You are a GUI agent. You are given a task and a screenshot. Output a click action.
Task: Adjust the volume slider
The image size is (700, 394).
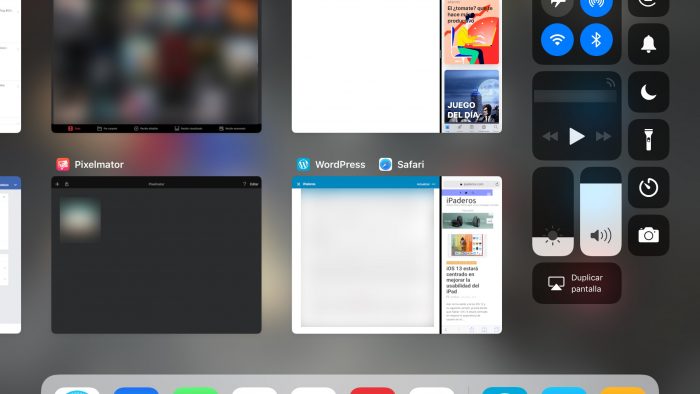600,212
